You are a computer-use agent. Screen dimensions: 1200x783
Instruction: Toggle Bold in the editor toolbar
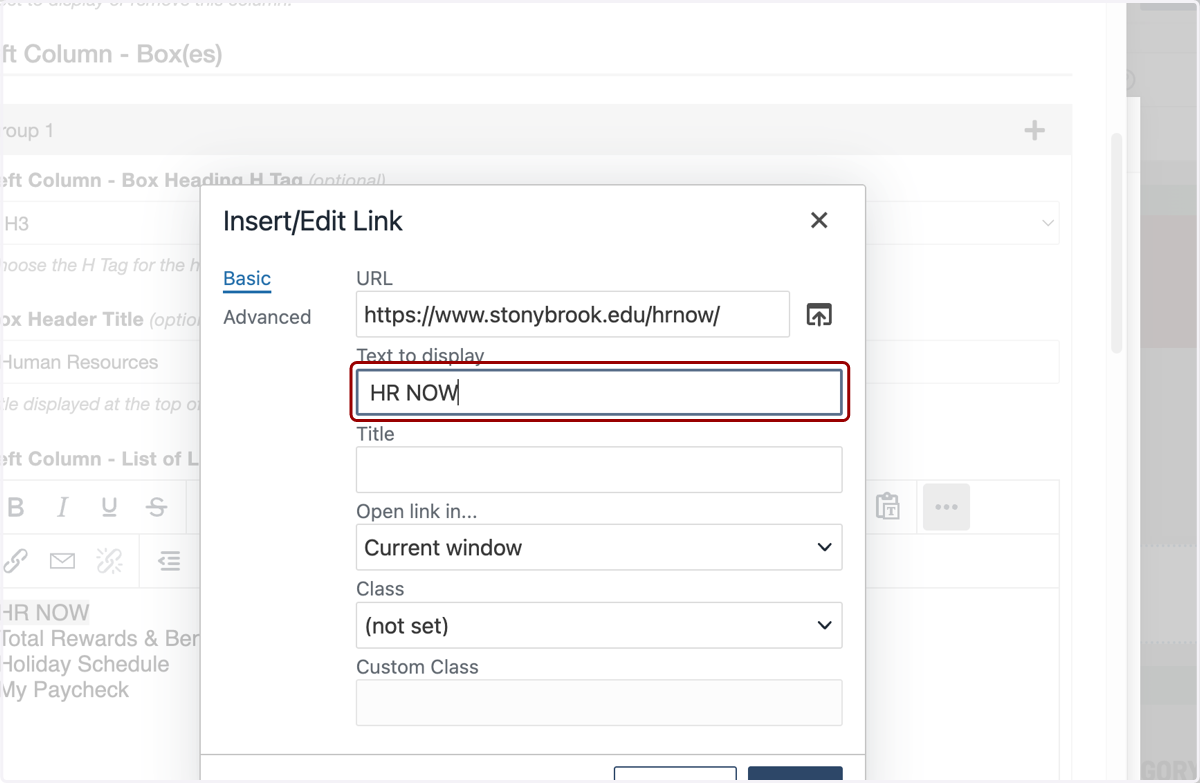(15, 508)
